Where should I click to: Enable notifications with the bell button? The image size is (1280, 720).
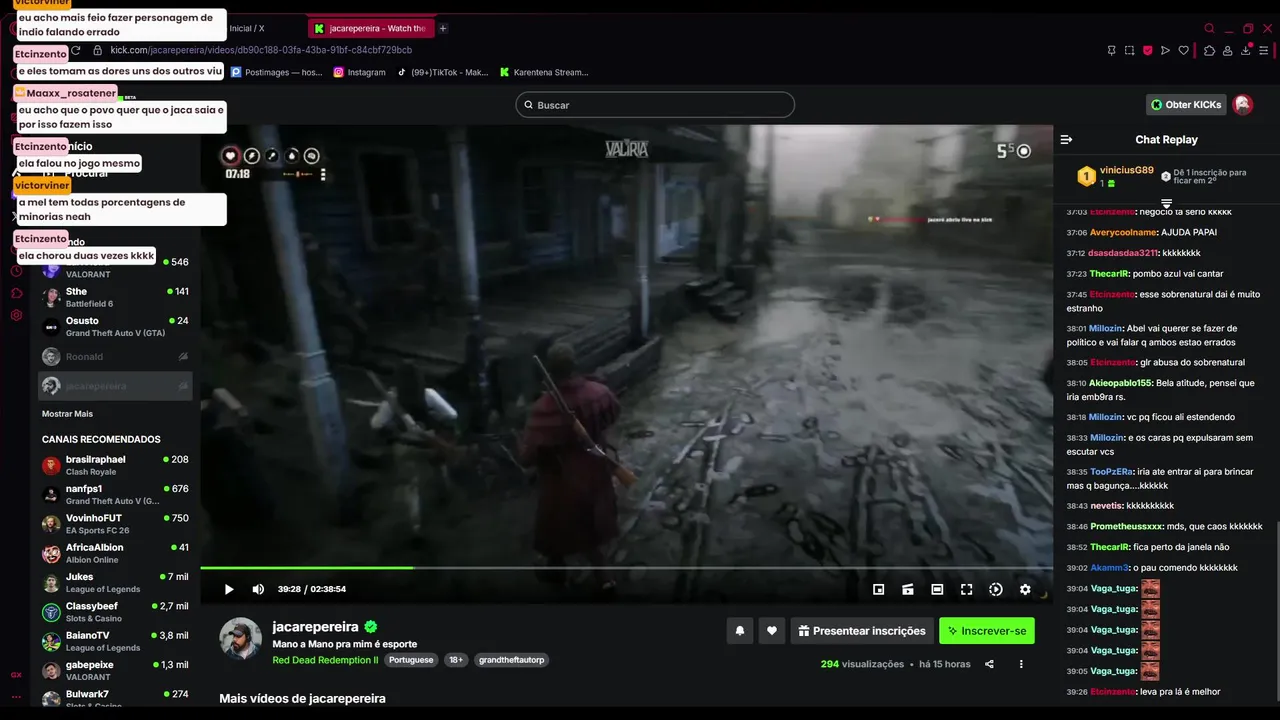point(740,631)
